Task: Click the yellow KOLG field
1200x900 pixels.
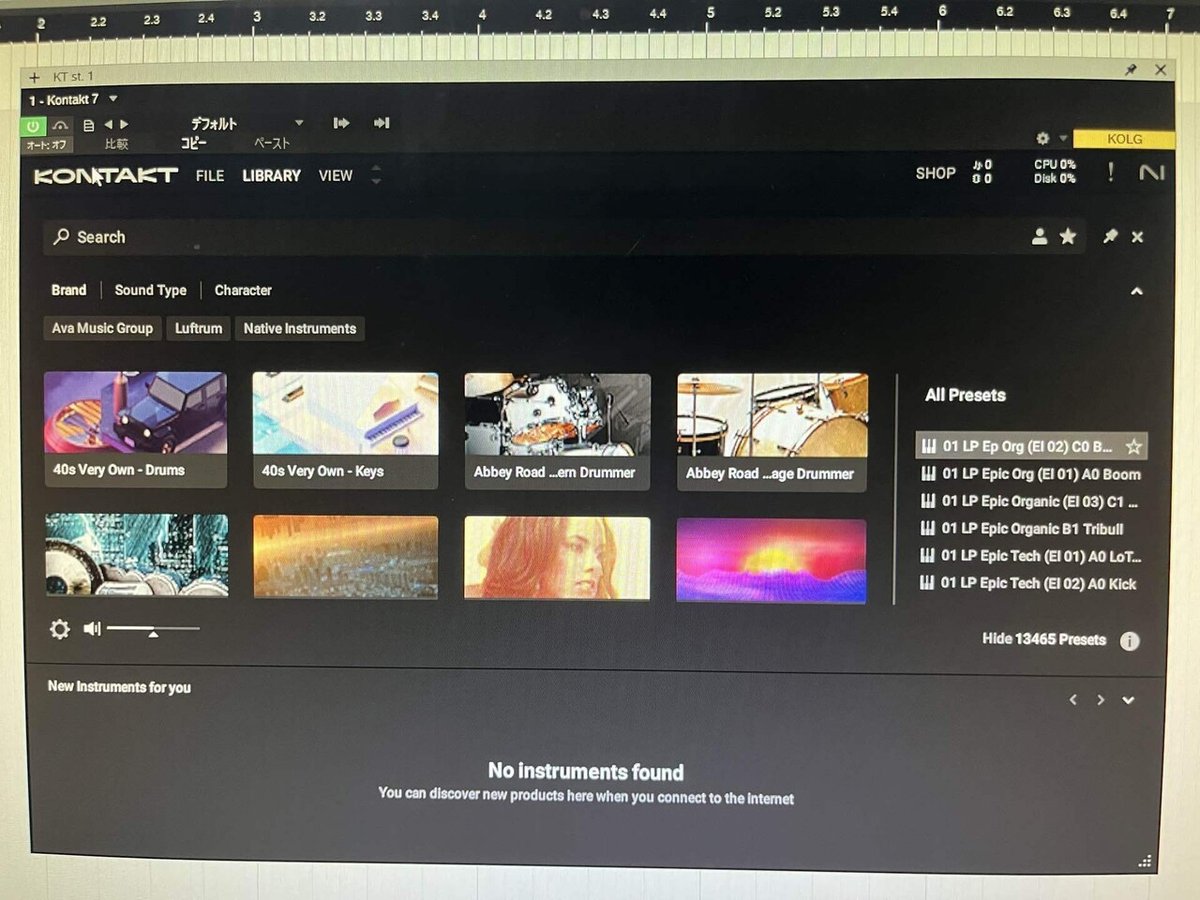Action: pyautogui.click(x=1124, y=139)
